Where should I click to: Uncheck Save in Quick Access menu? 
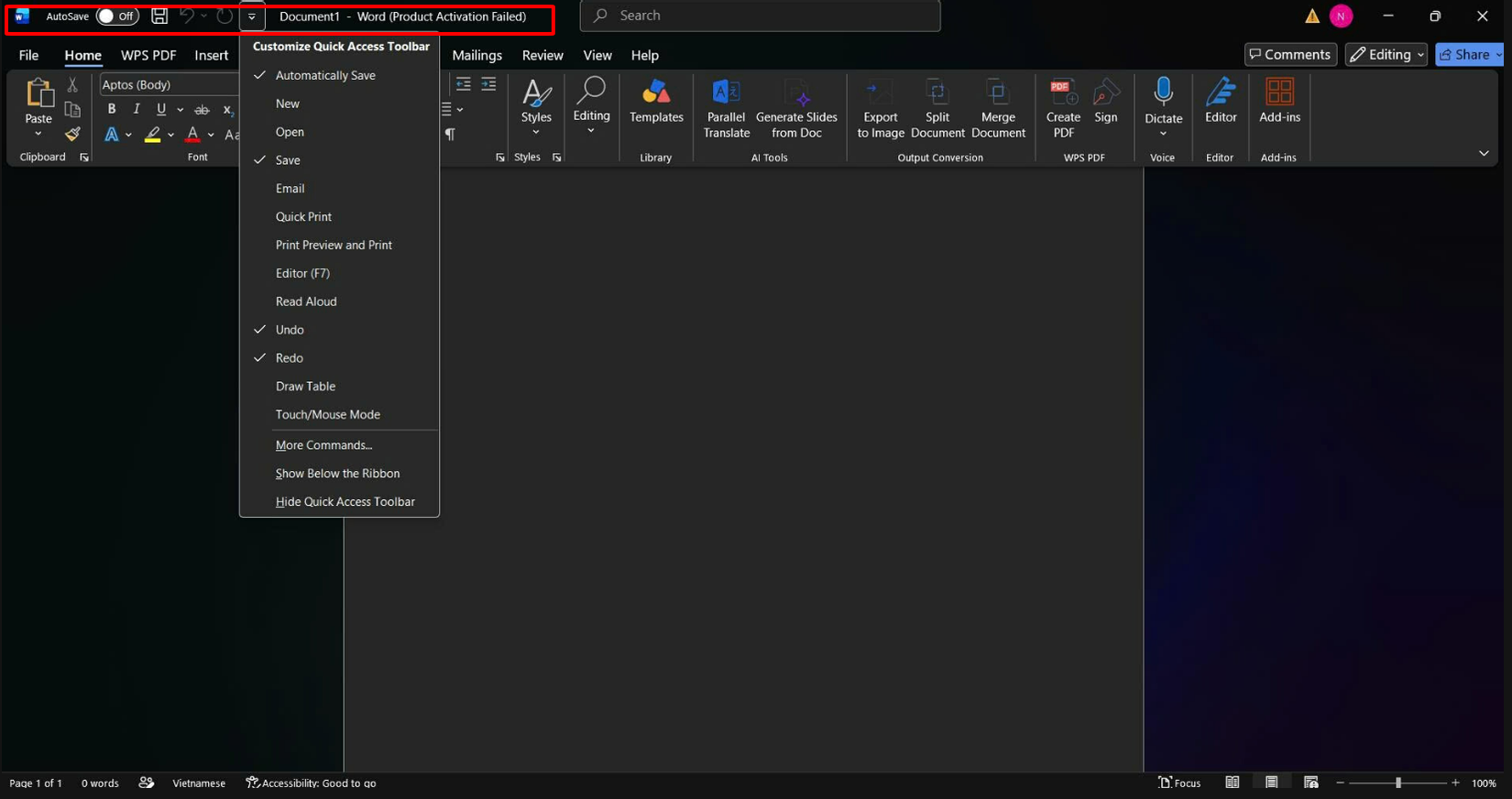(339, 160)
